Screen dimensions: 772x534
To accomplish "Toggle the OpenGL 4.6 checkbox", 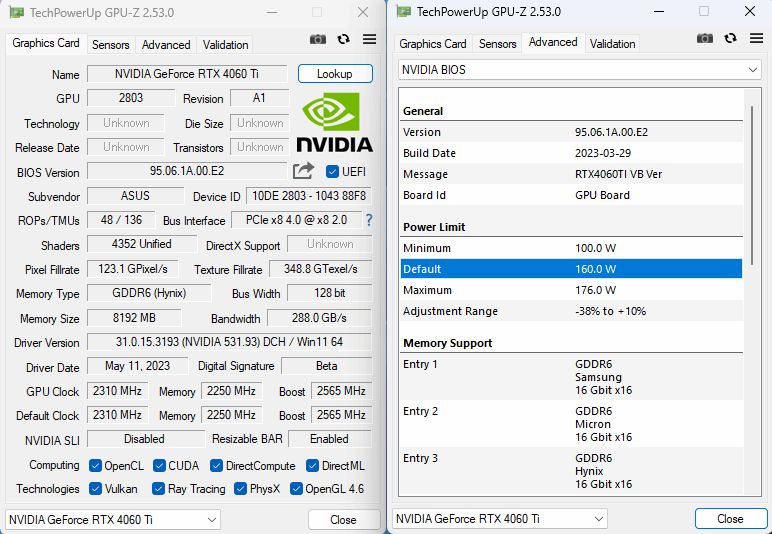I will click(296, 488).
